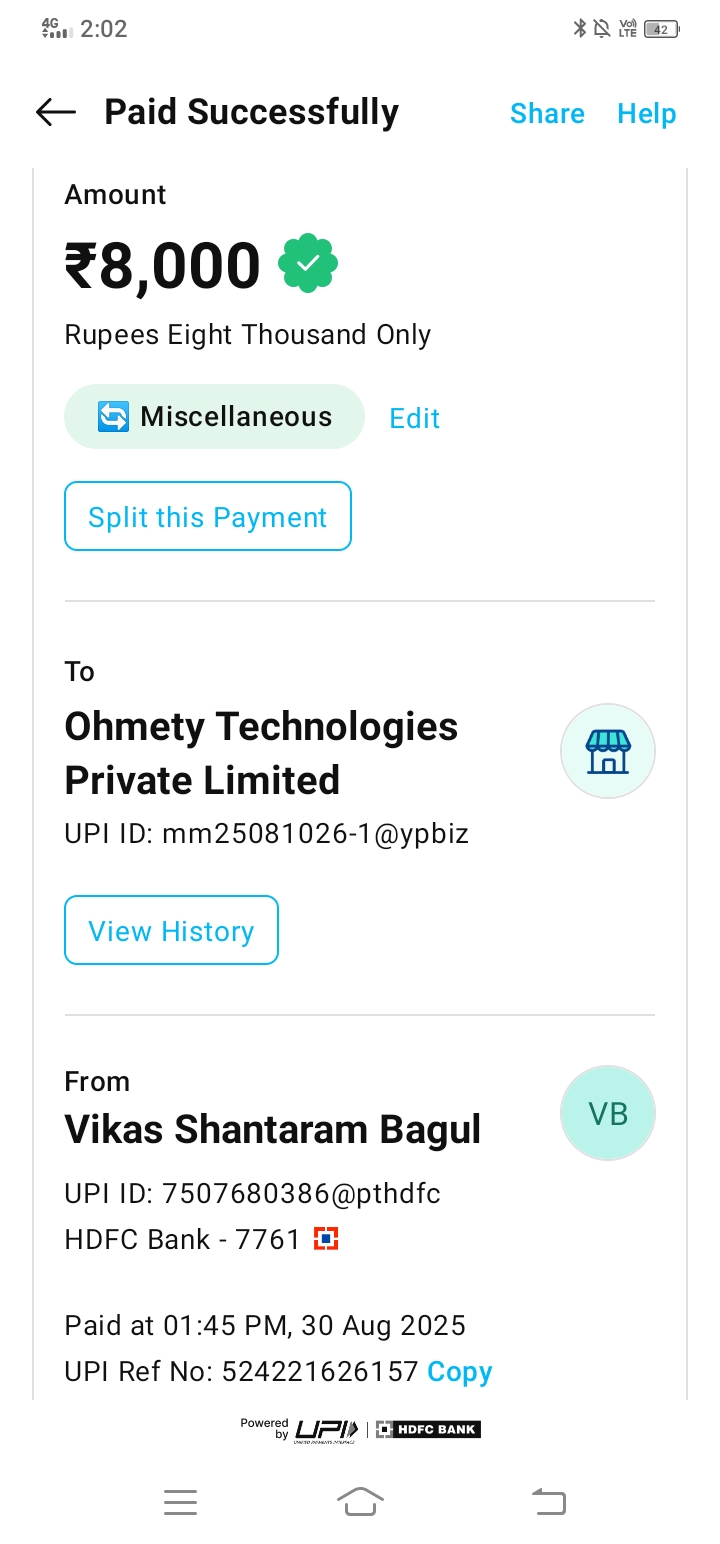This screenshot has height=1544, width=720.
Task: Open View History for merchant
Action: click(x=171, y=931)
